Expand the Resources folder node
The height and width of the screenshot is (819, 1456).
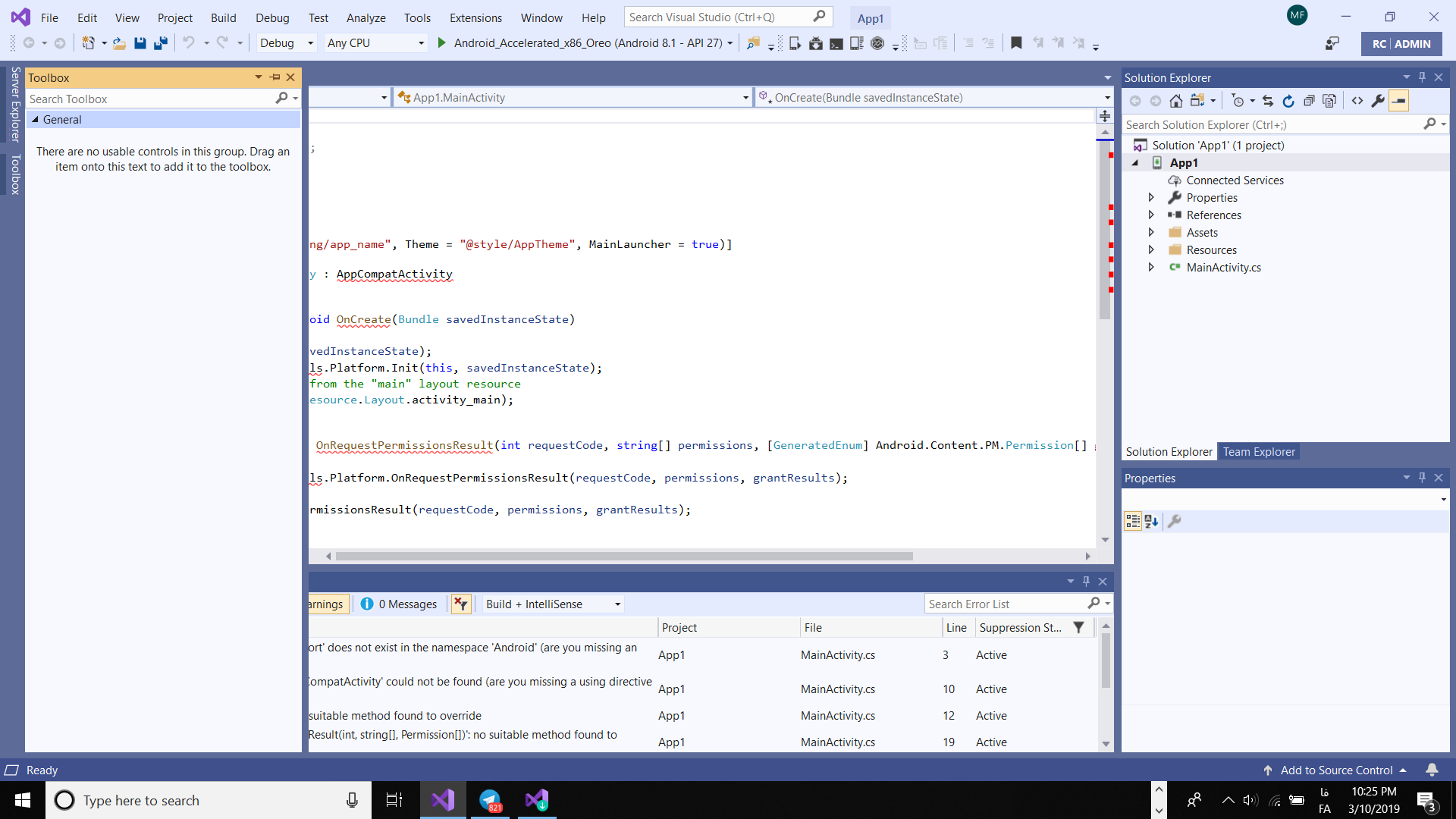1151,250
